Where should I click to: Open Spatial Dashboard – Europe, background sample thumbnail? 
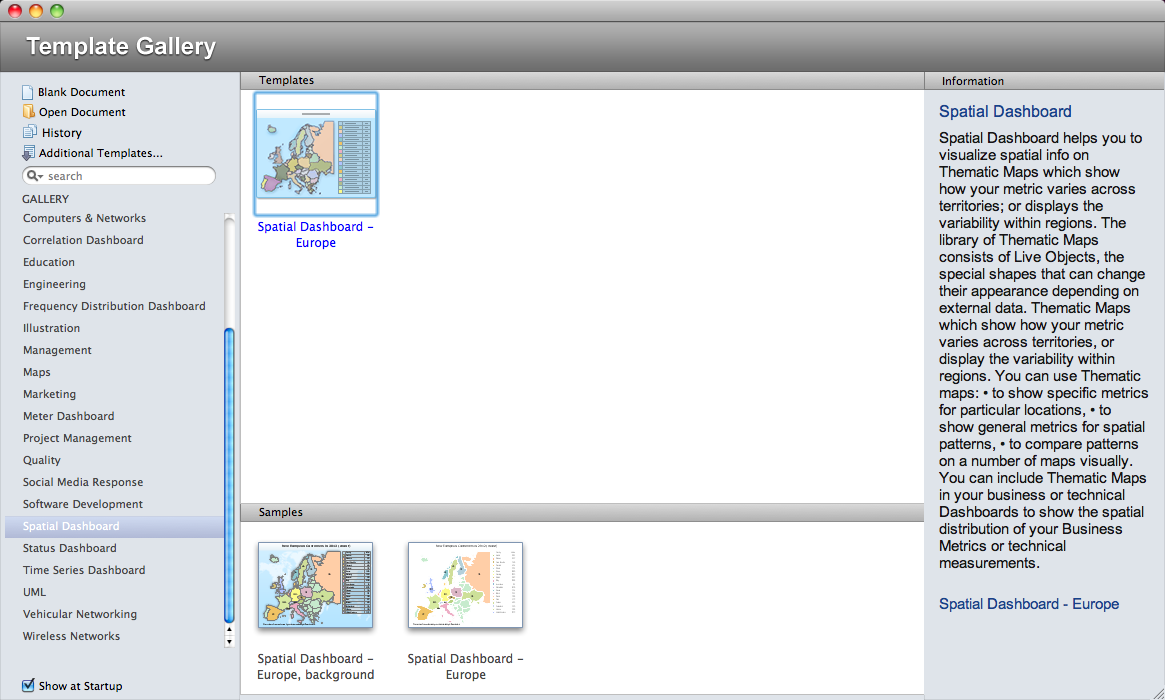[315, 585]
